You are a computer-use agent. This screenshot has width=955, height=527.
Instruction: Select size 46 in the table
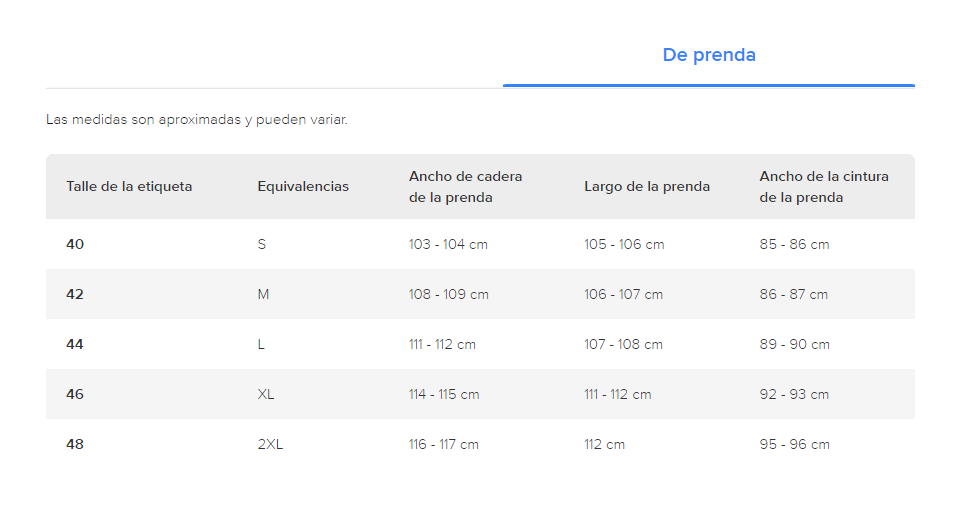pyautogui.click(x=75, y=394)
